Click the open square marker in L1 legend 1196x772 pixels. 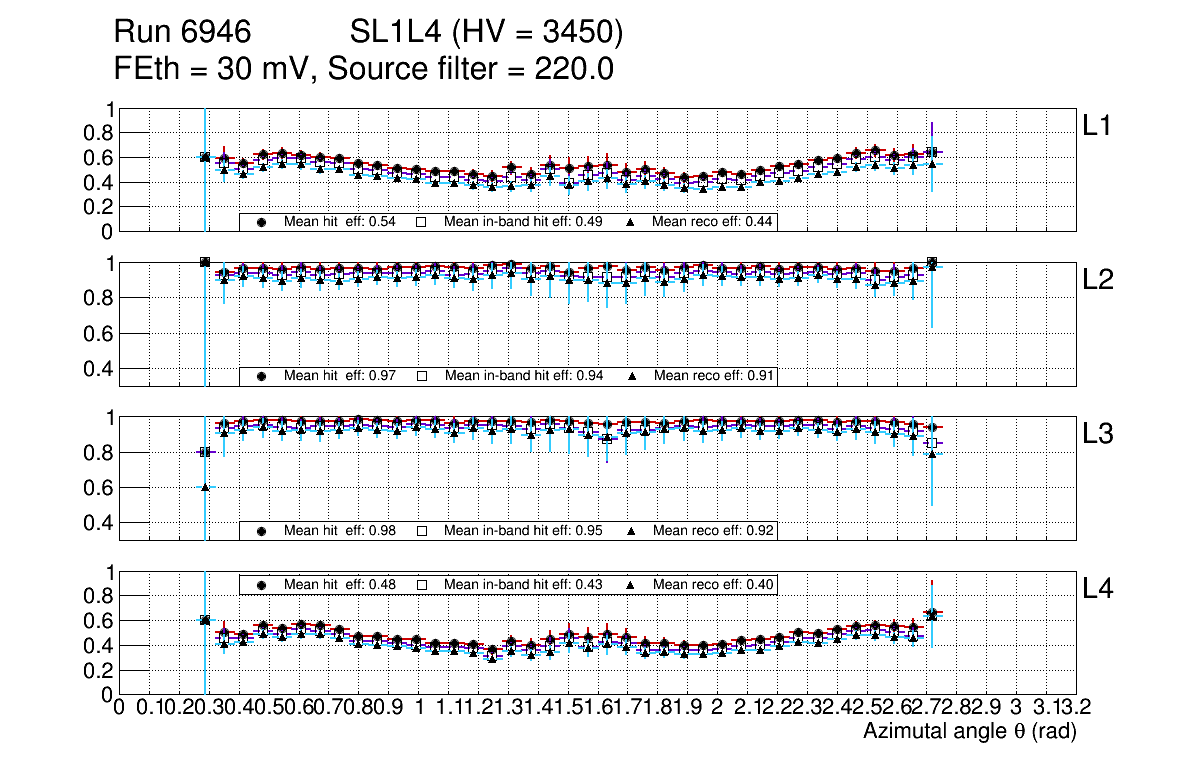tap(422, 222)
